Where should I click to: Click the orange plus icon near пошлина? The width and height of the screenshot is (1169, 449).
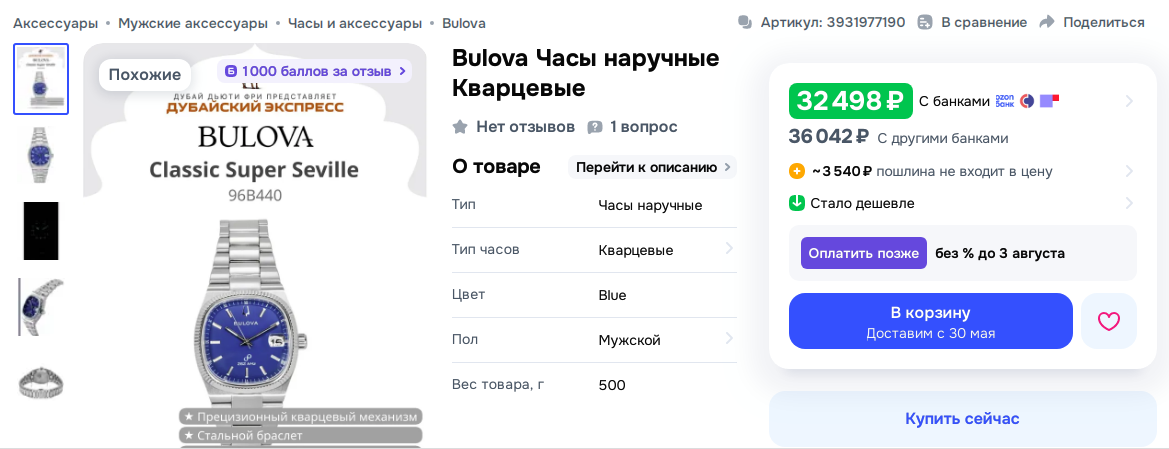point(797,172)
